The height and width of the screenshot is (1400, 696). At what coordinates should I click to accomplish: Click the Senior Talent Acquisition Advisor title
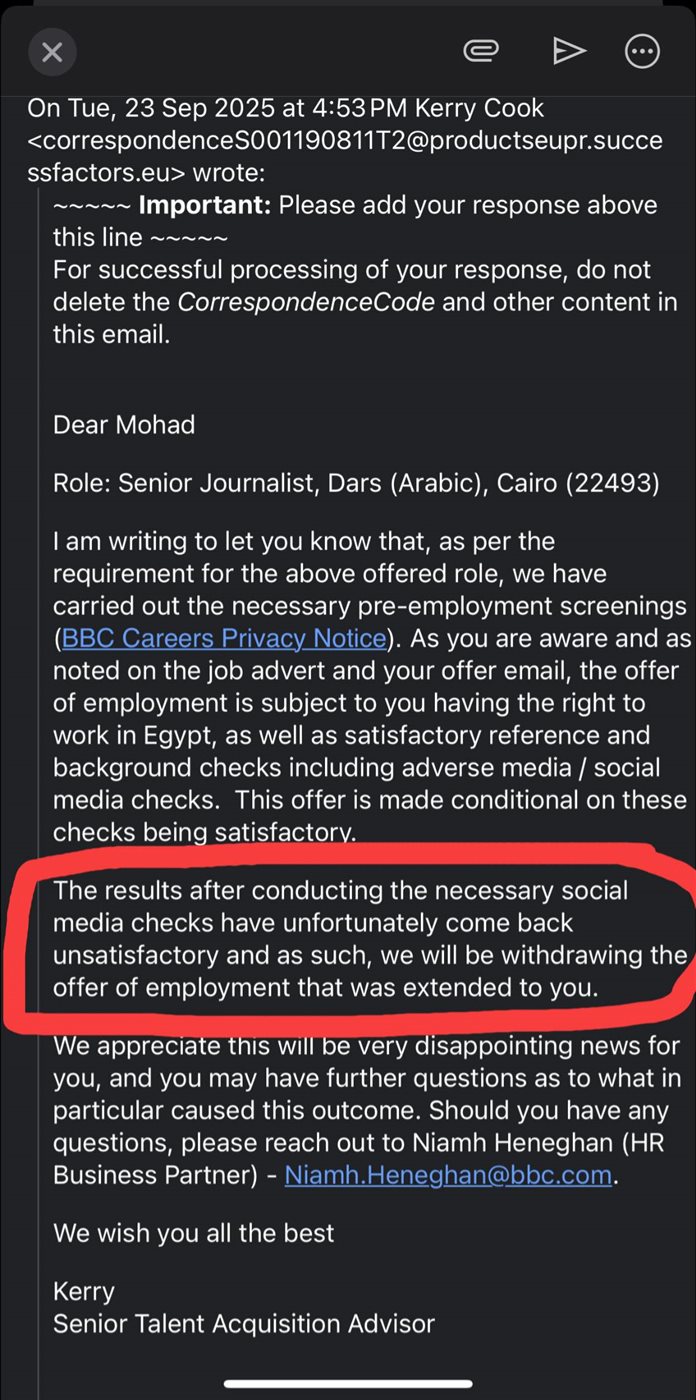[x=244, y=1324]
